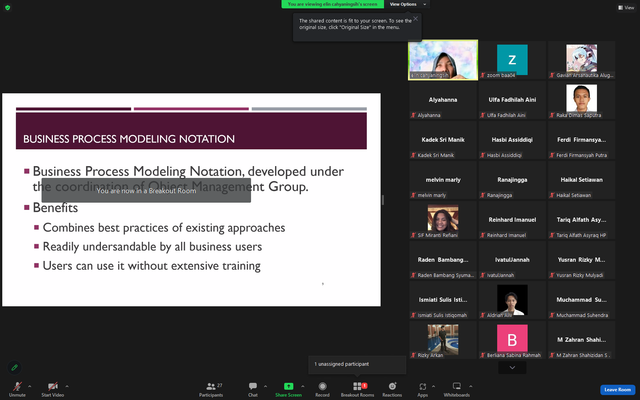Image resolution: width=640 pixels, height=400 pixels.
Task: Click the slide title Business Process Modeling Notation
Action: (x=129, y=139)
